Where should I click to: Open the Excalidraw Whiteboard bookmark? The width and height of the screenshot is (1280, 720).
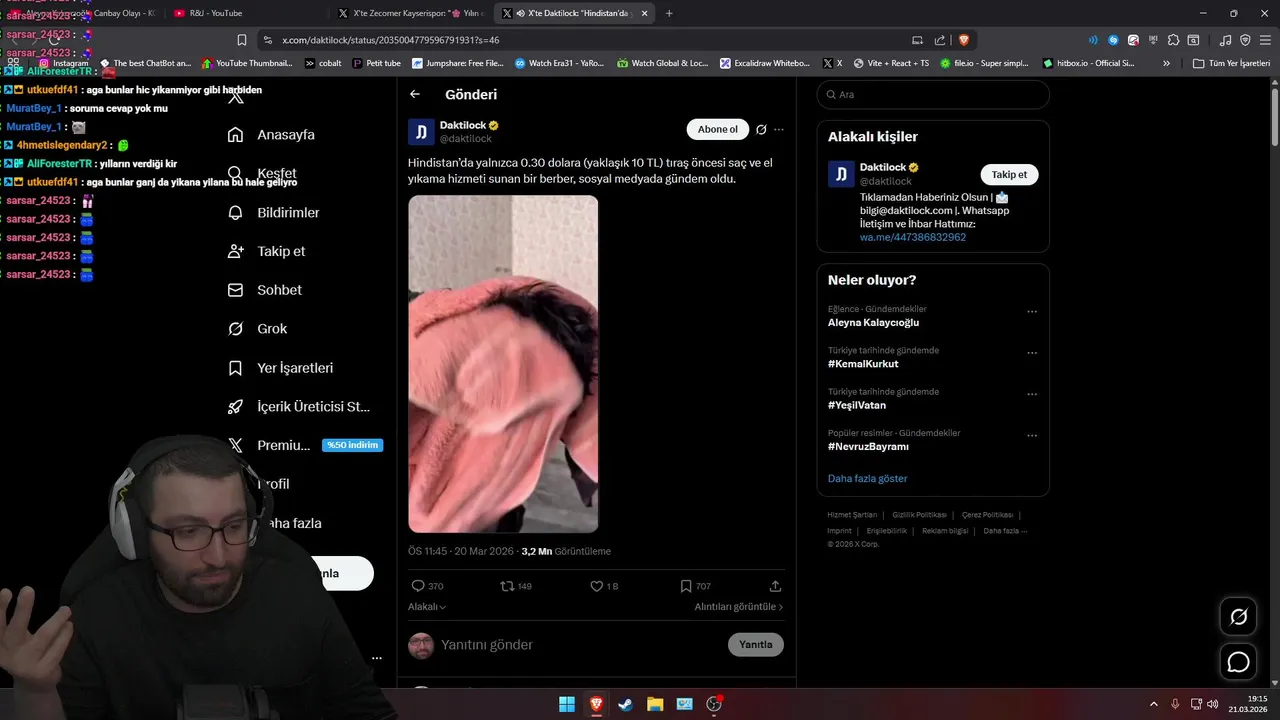765,63
